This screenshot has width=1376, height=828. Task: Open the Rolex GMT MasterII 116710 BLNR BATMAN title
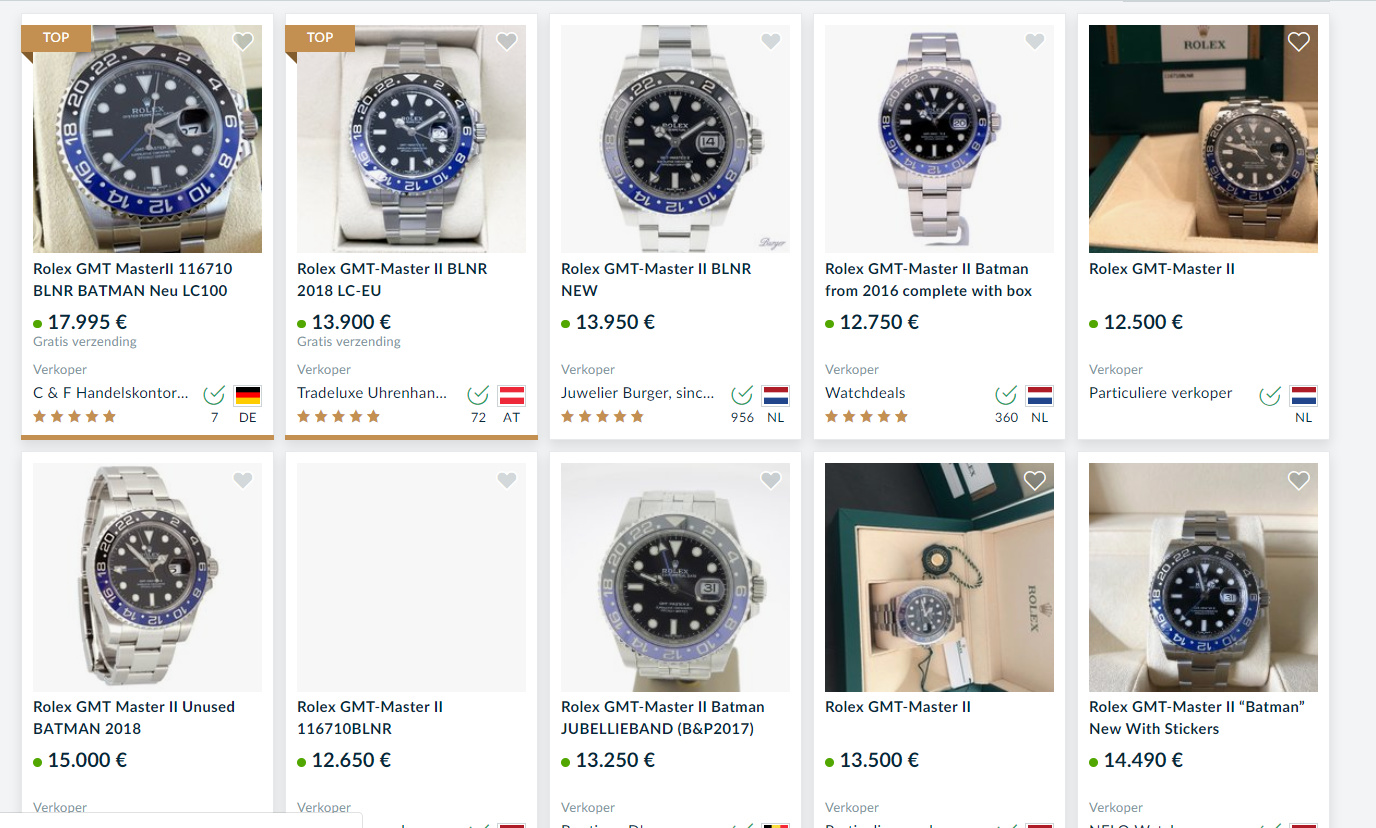point(132,280)
